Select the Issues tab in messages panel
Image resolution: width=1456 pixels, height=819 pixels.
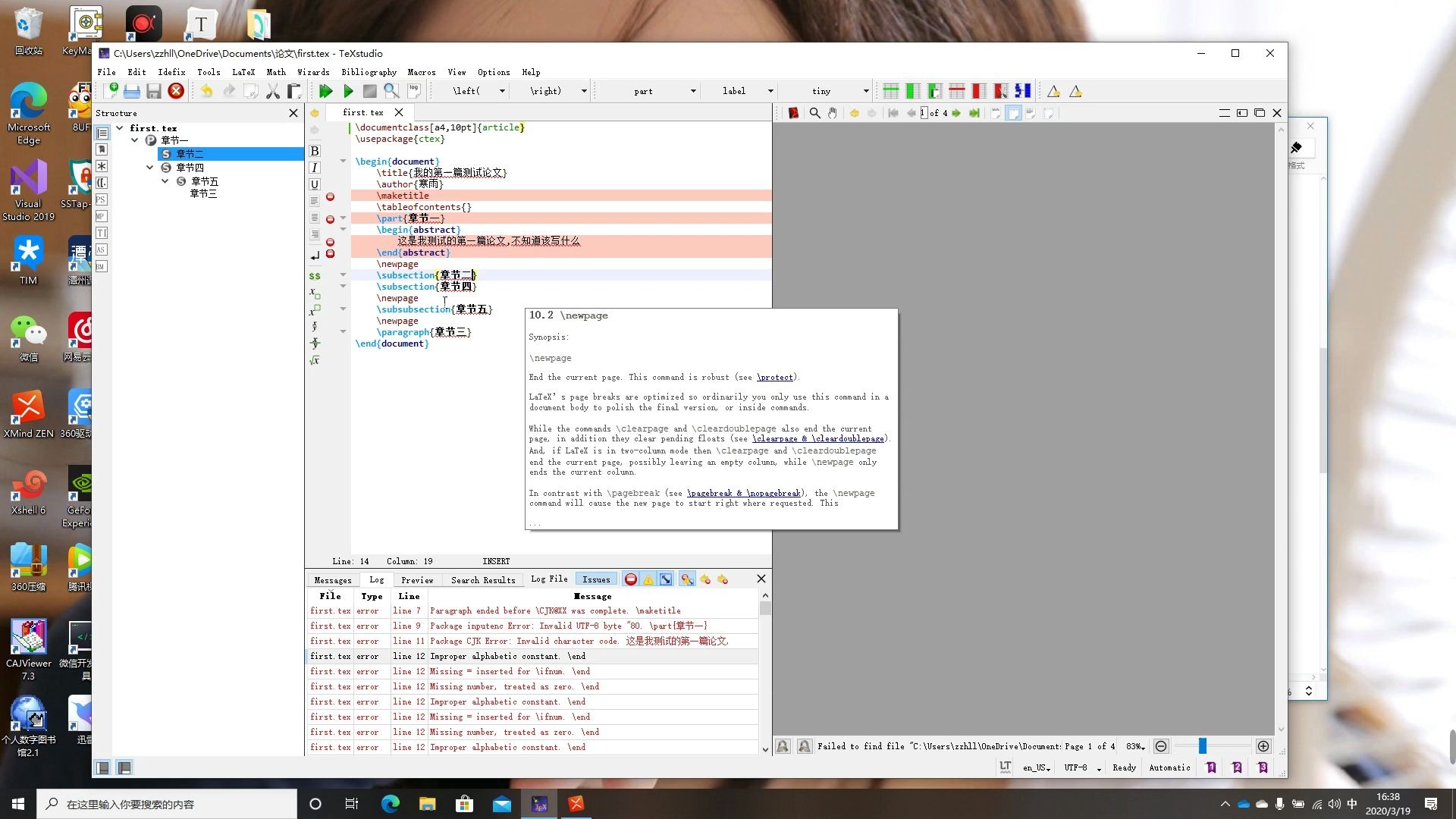click(594, 579)
